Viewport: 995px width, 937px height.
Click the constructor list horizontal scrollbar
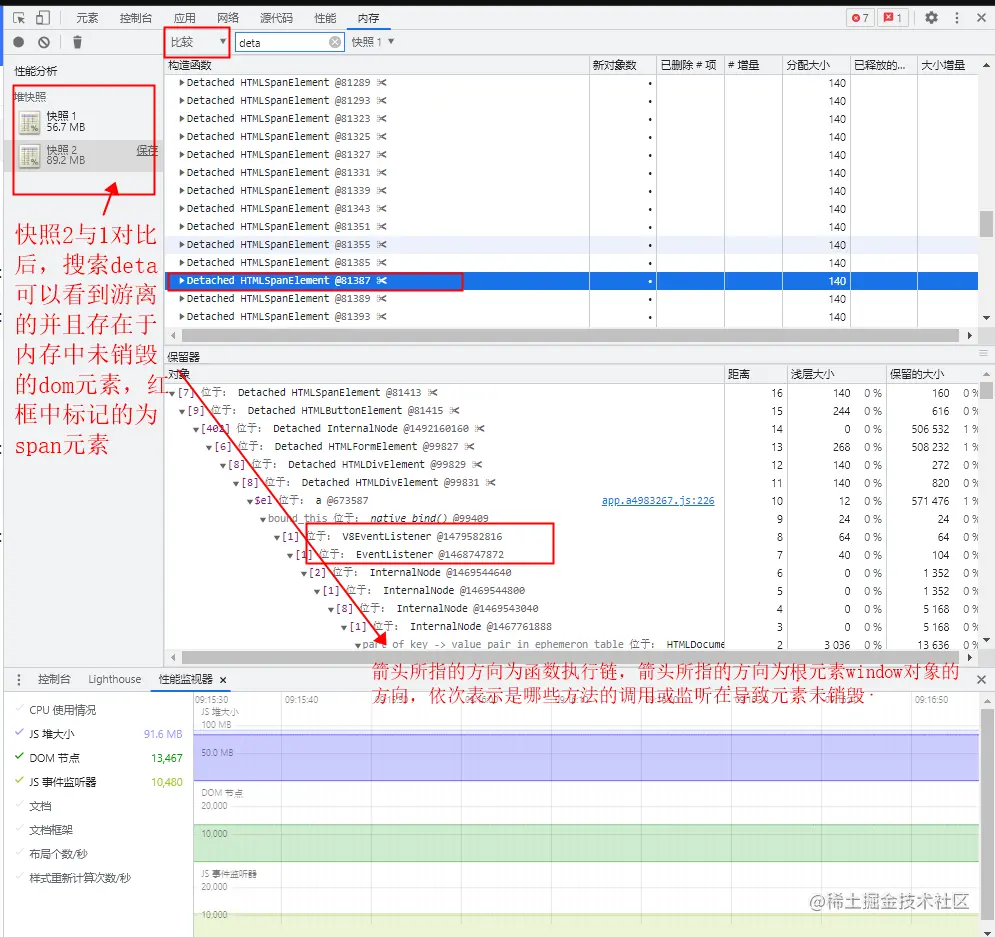pyautogui.click(x=570, y=335)
